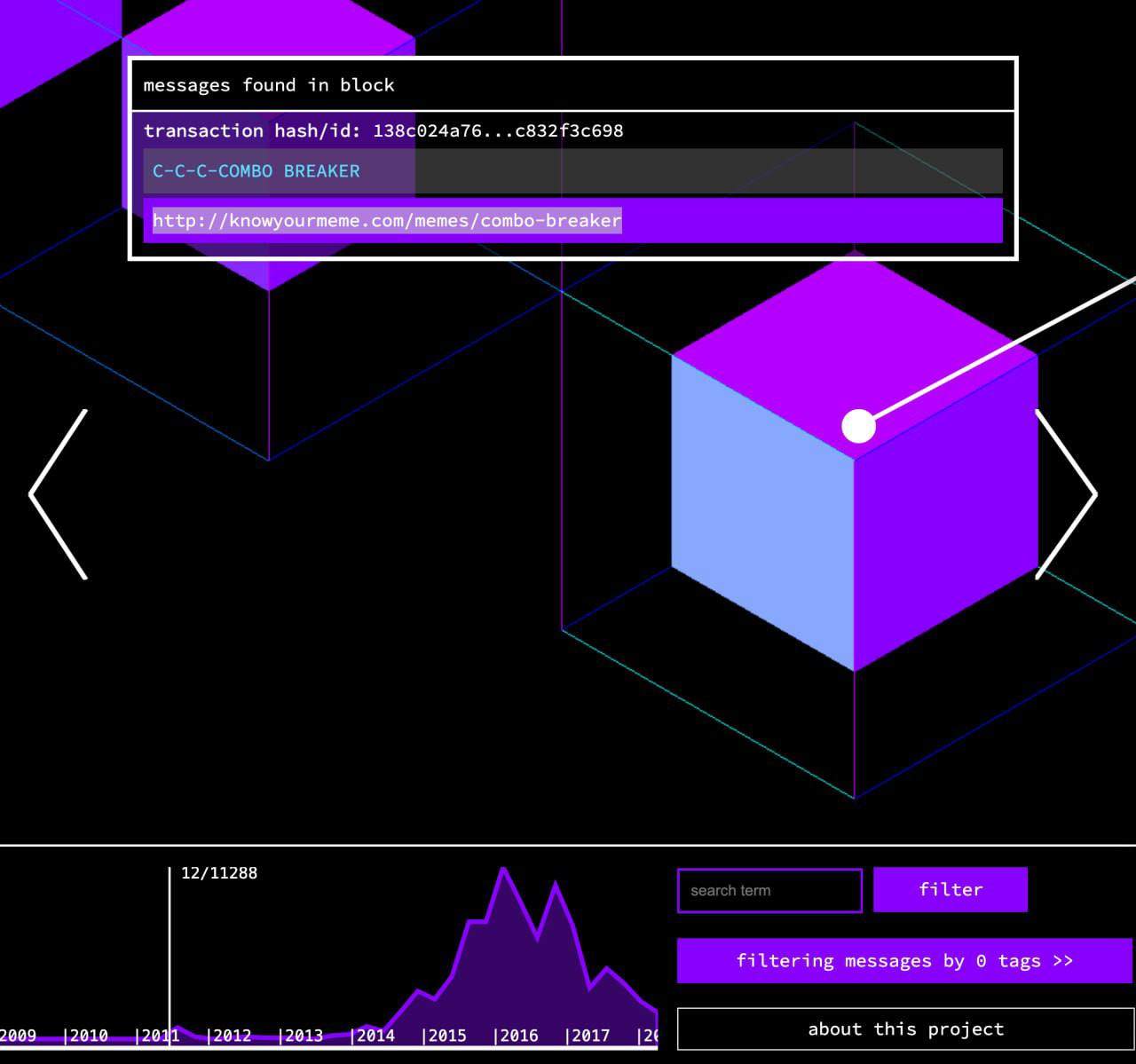Image resolution: width=1136 pixels, height=1064 pixels.
Task: Click the tallest peak of the timeline graph
Action: click(504, 870)
